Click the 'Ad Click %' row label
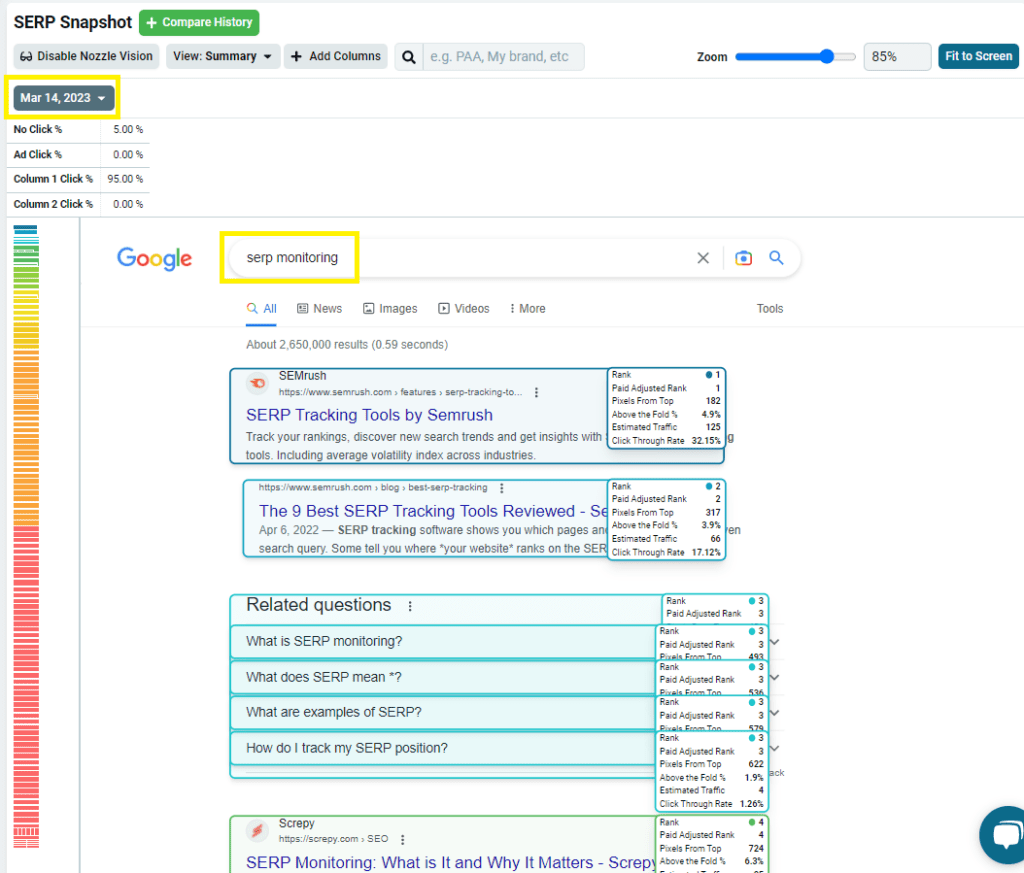The height and width of the screenshot is (873, 1024). click(38, 155)
